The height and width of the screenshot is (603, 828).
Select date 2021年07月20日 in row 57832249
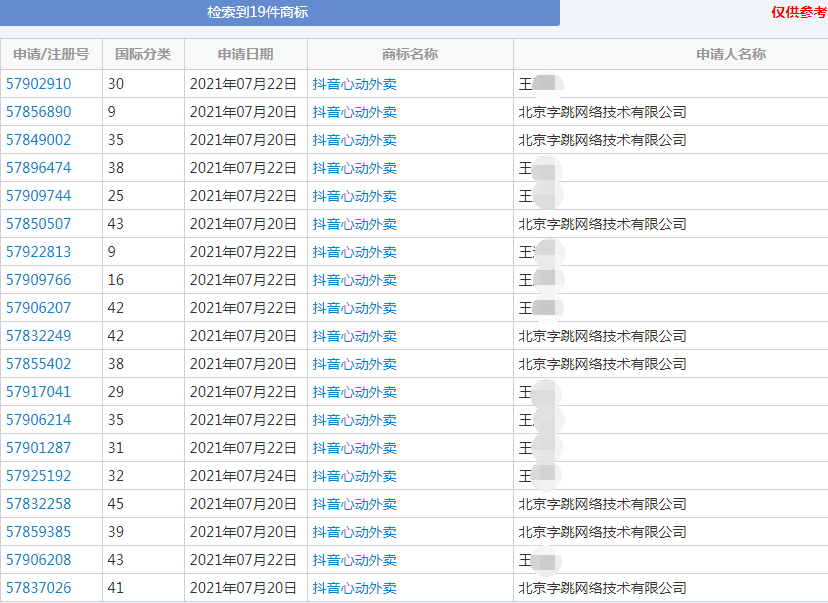coord(243,336)
